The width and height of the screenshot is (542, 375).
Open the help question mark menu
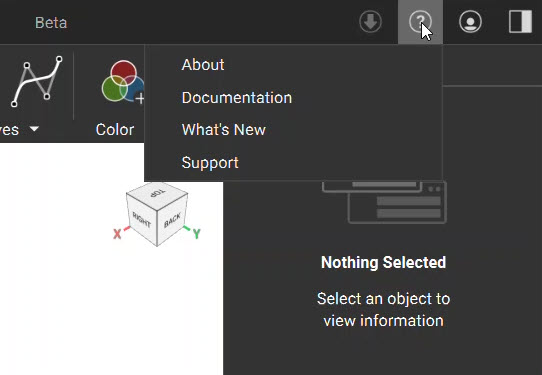[420, 22]
